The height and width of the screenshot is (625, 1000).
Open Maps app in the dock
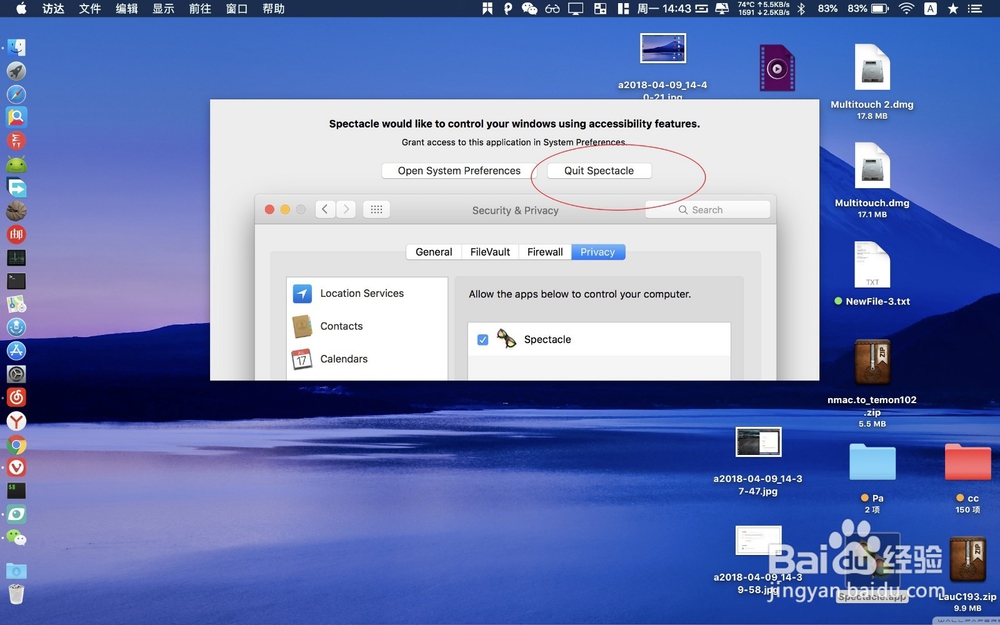[17, 304]
